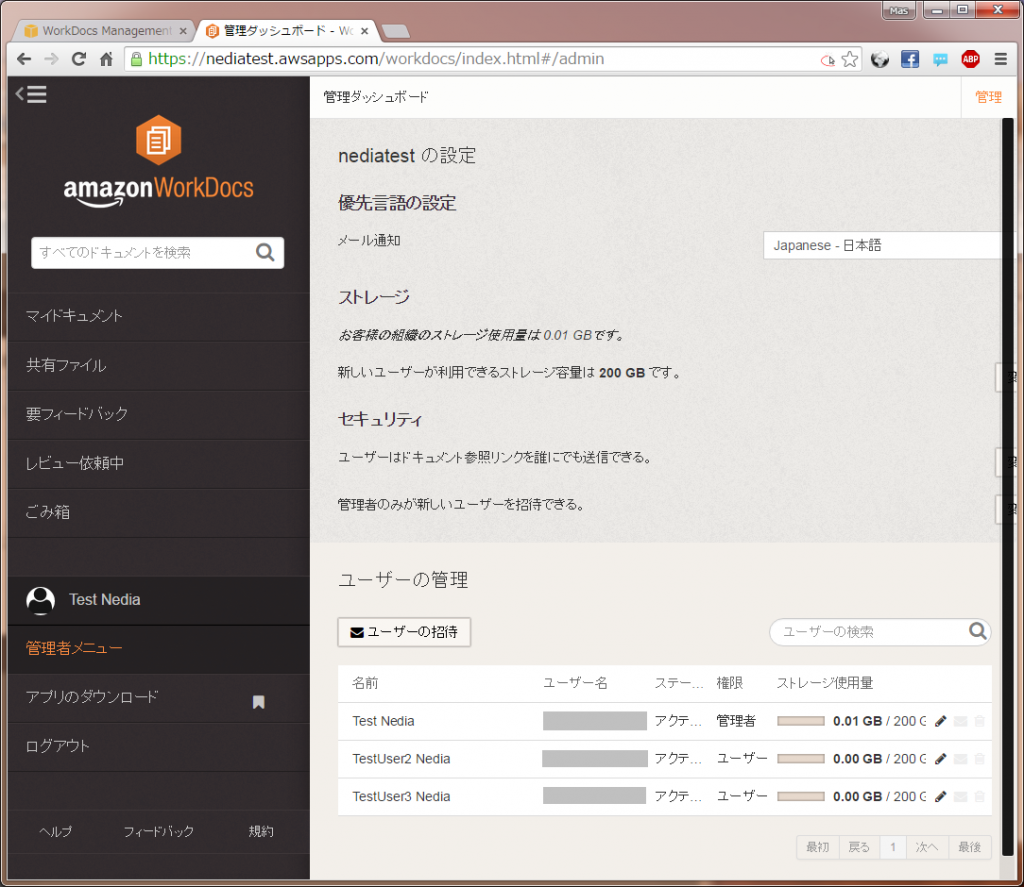
Task: Edit Test Nedia with pencil icon
Action: [x=940, y=721]
